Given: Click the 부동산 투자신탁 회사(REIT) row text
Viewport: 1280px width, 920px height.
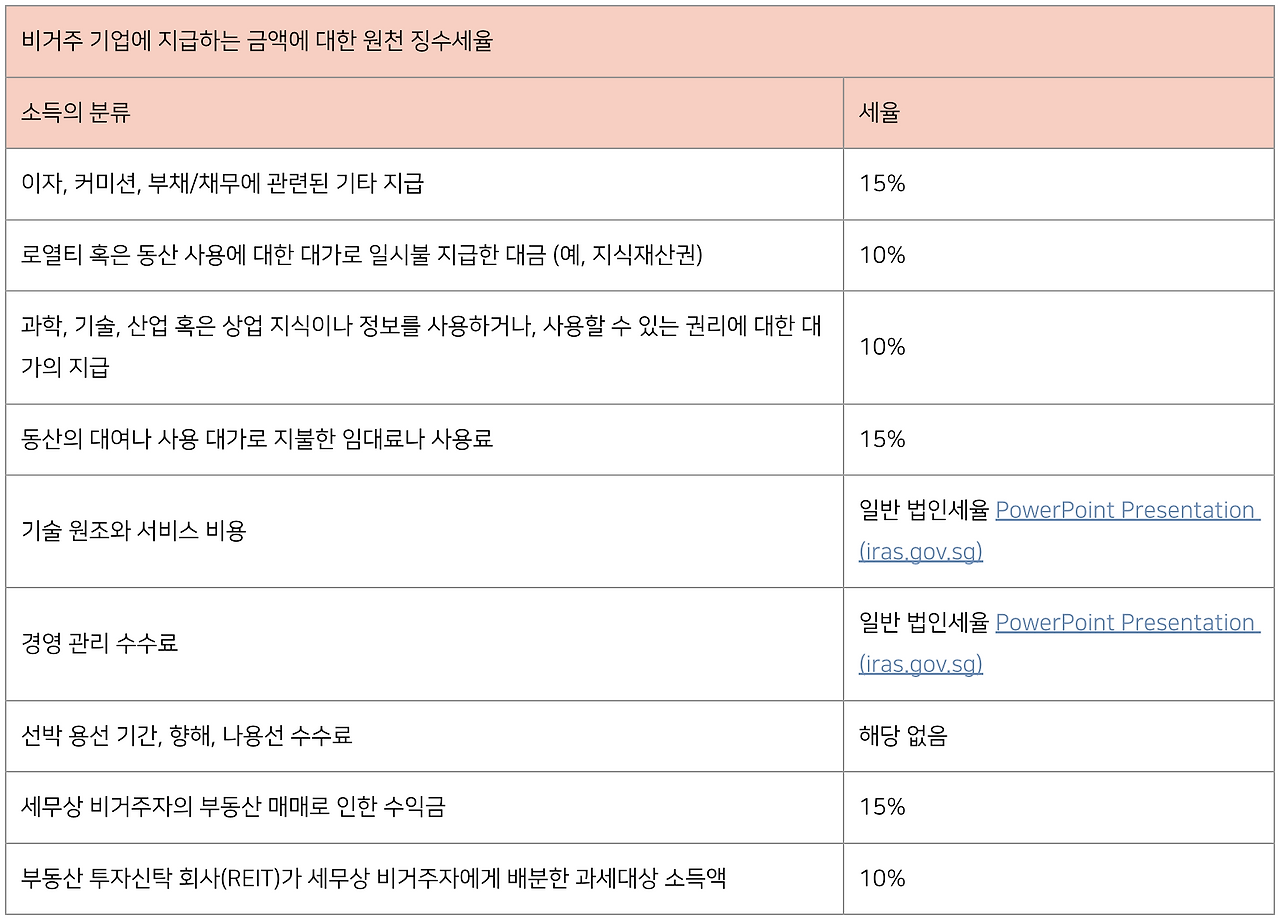Looking at the screenshot, I should 373,878.
